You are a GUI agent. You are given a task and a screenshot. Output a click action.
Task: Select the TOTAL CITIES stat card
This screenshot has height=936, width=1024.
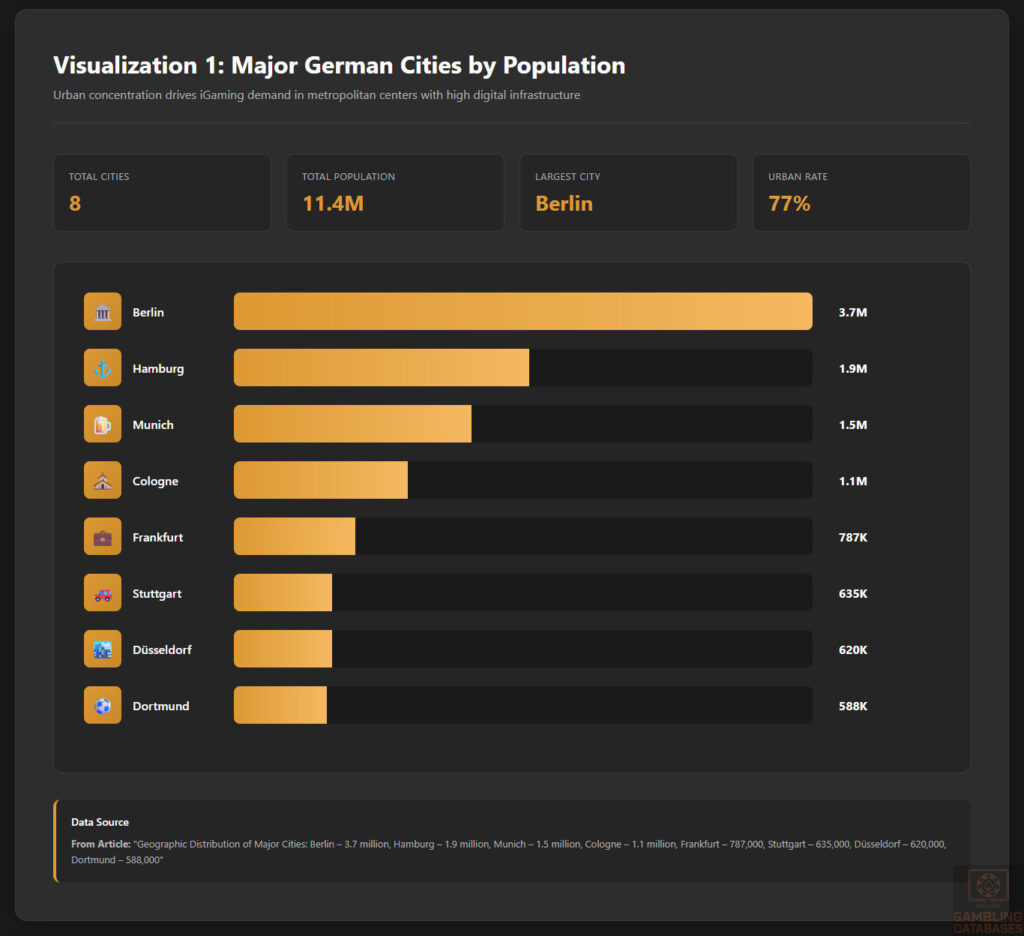[162, 192]
